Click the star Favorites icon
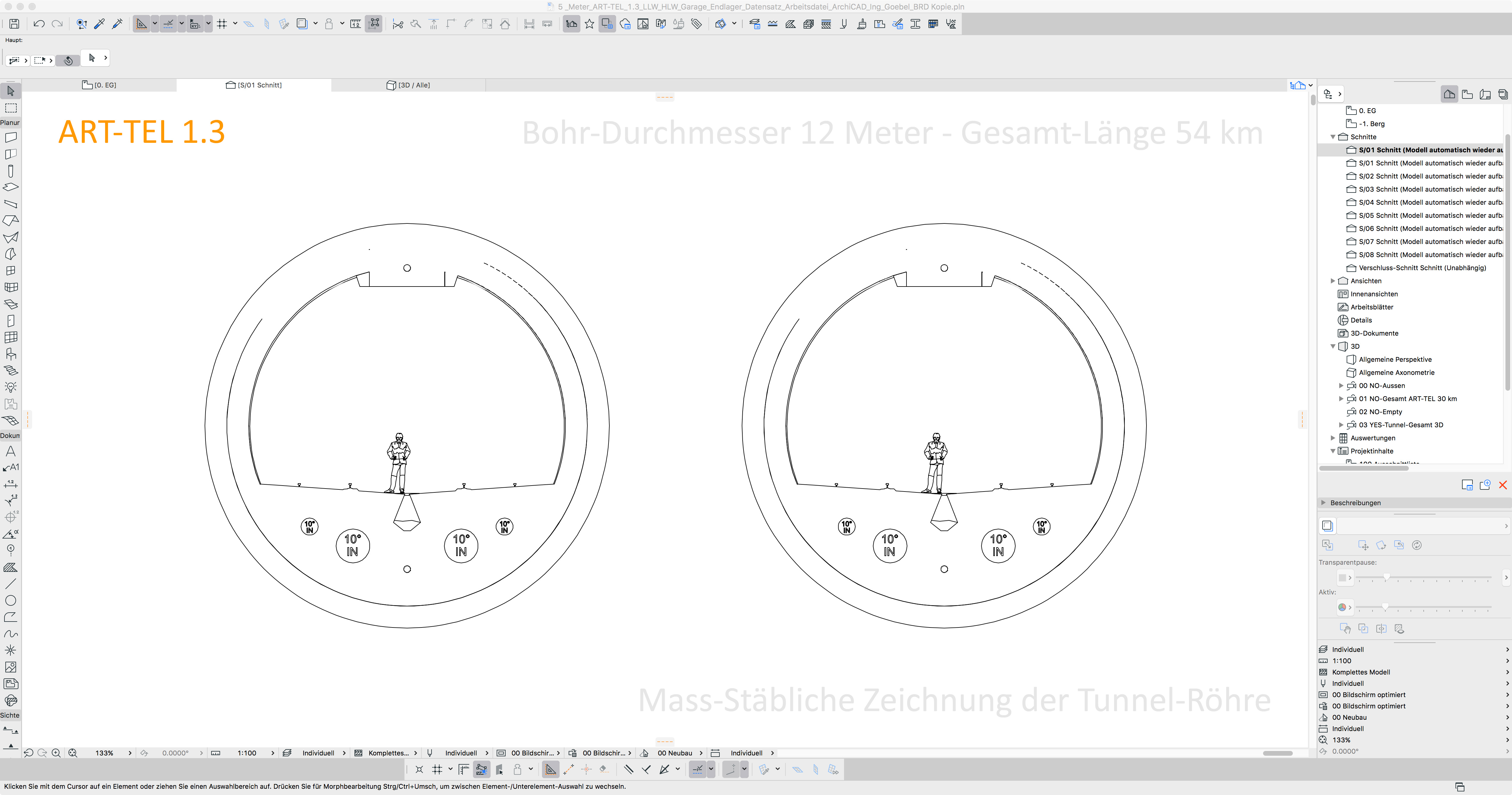Image resolution: width=1512 pixels, height=795 pixels. pyautogui.click(x=589, y=24)
